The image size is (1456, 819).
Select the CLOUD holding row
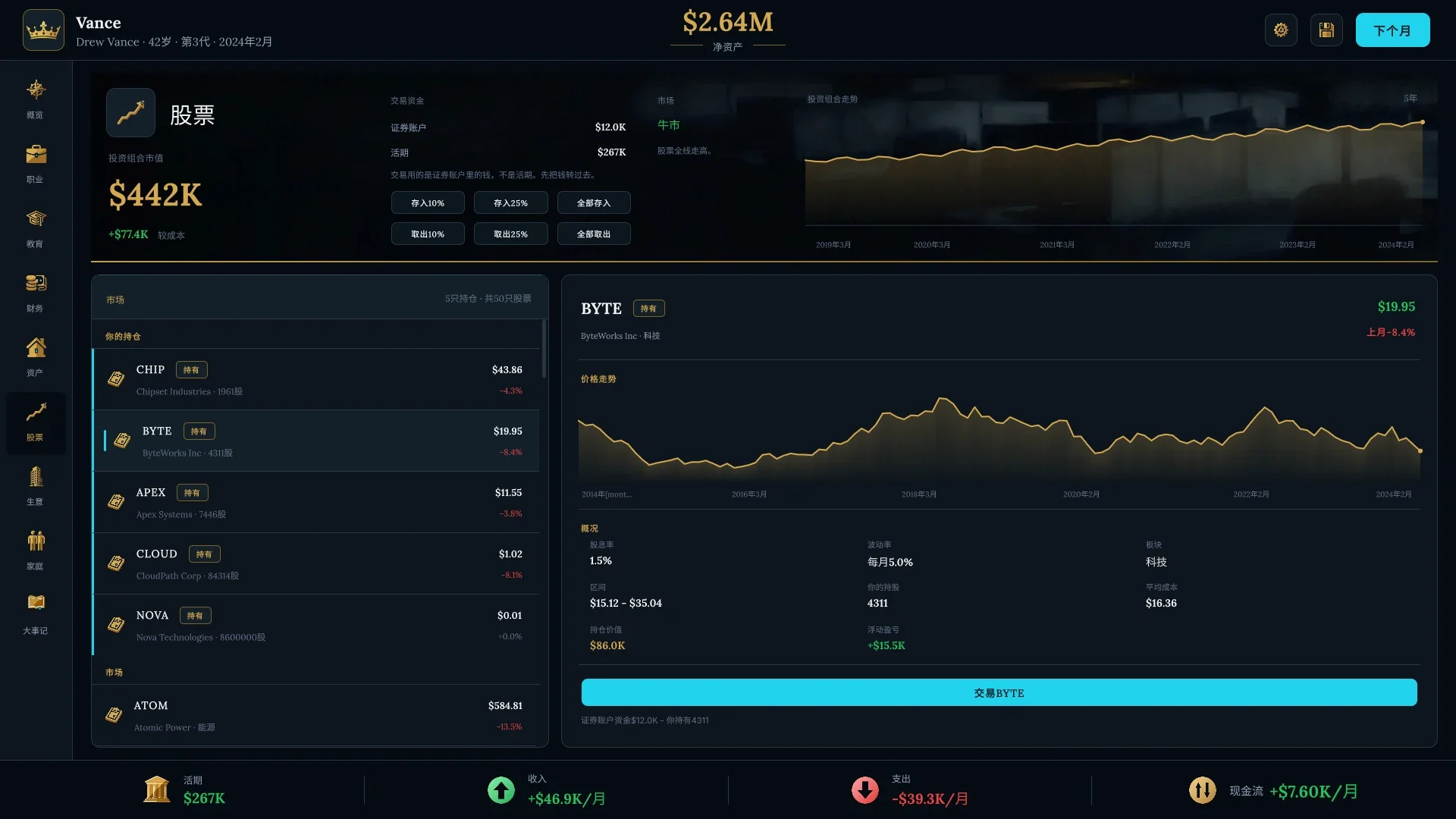coord(316,563)
